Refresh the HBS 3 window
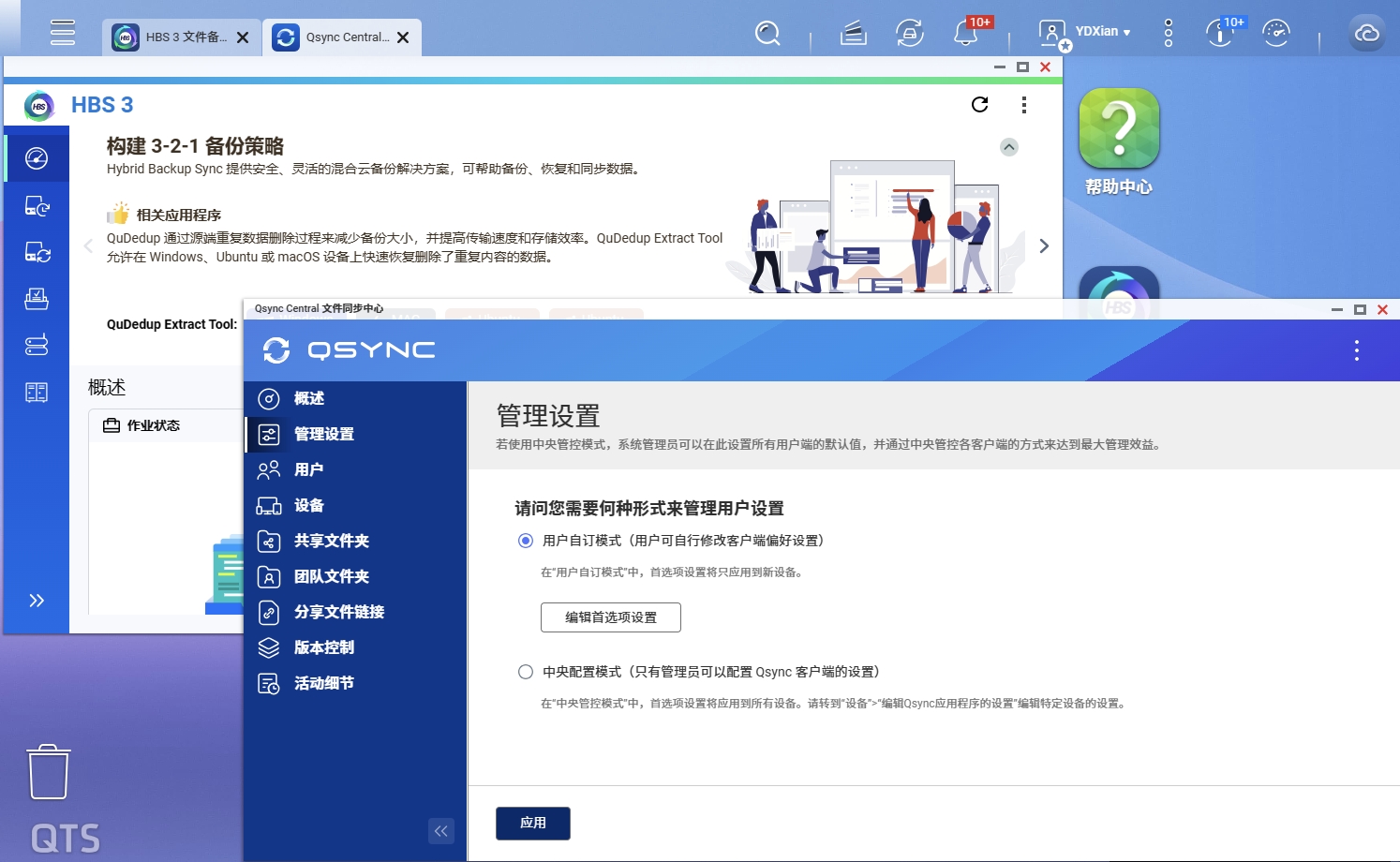The height and width of the screenshot is (862, 1400). tap(980, 105)
